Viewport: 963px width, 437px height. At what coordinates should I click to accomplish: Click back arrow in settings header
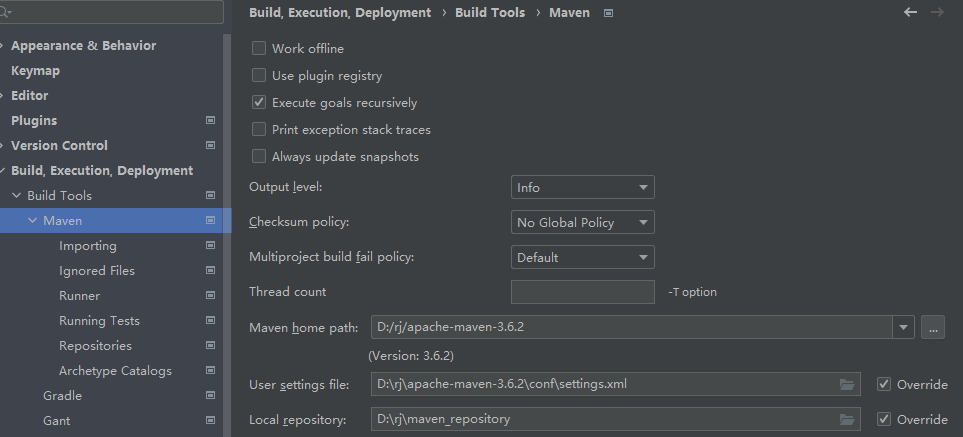coord(910,13)
